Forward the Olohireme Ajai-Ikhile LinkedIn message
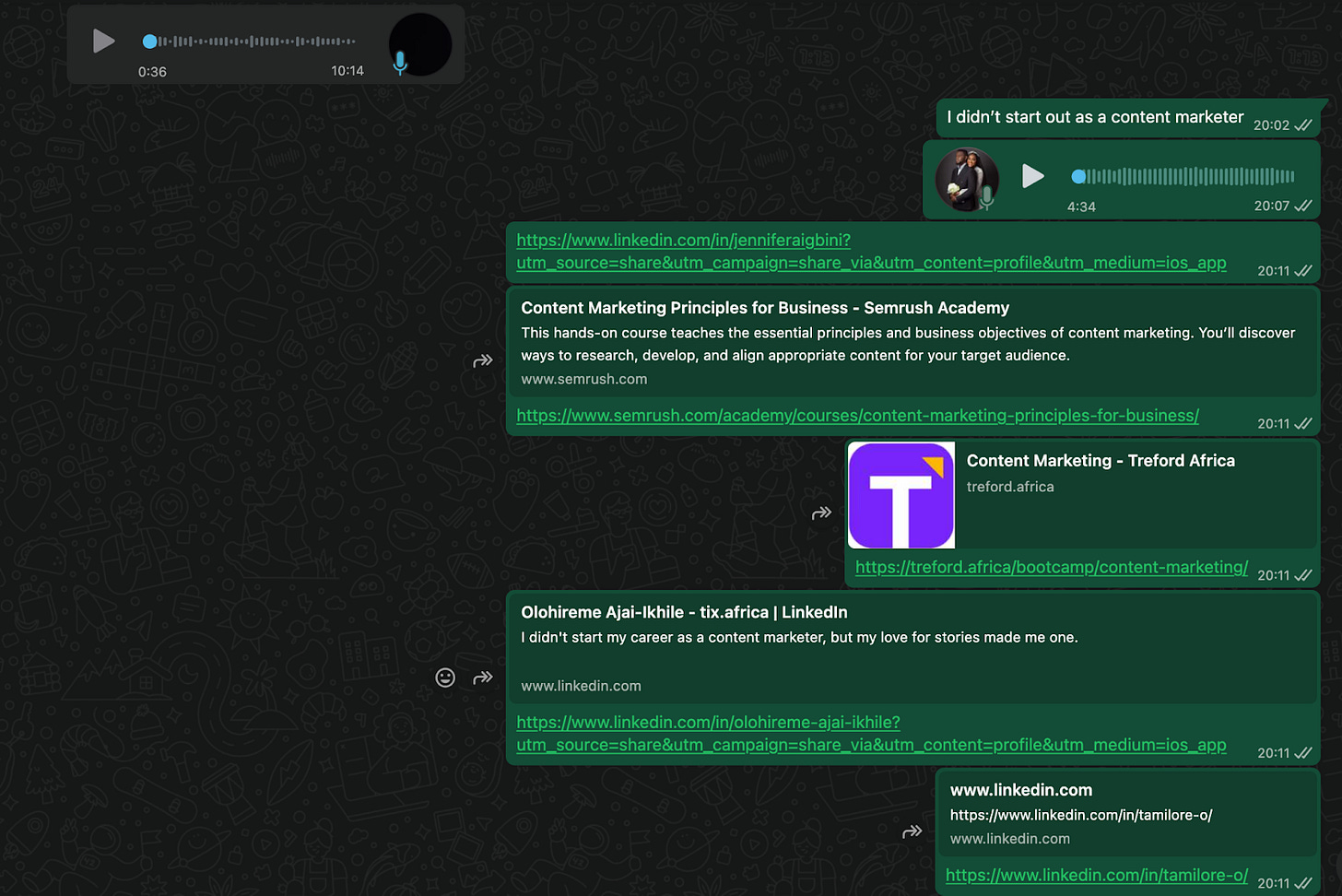The width and height of the screenshot is (1342, 896). [x=483, y=678]
